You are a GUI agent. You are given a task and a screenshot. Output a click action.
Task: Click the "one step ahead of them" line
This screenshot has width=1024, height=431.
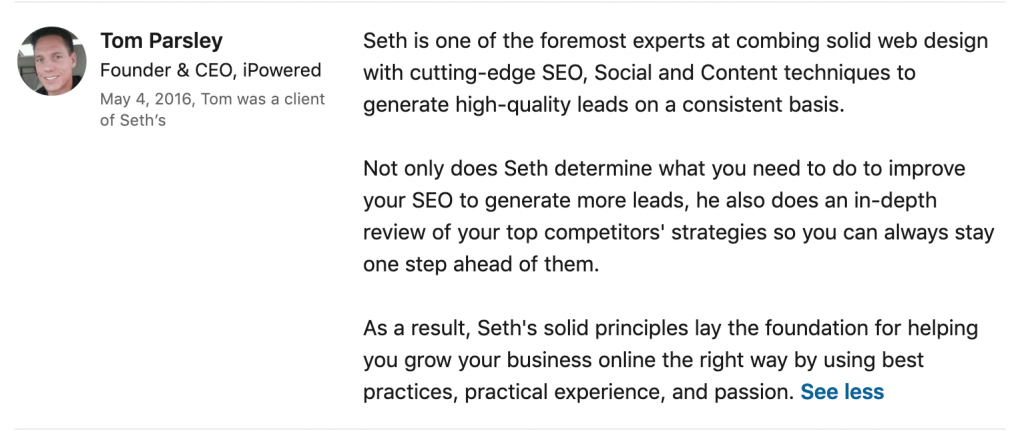point(481,264)
